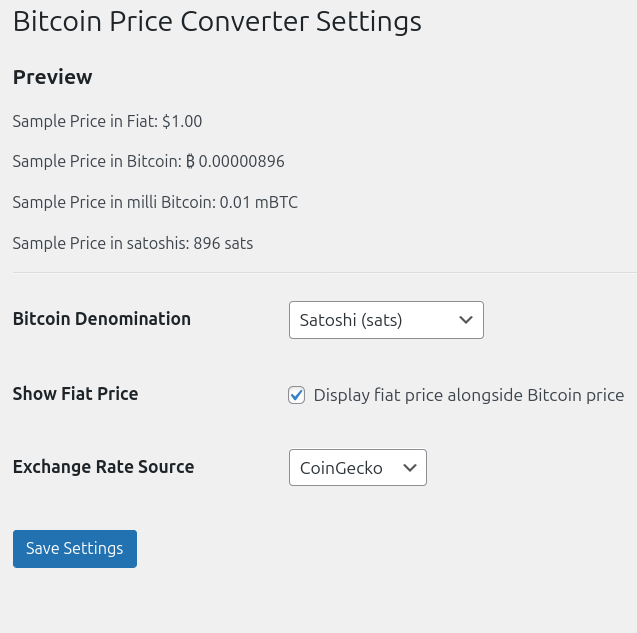The image size is (637, 633).
Task: Toggle the Show Fiat Price checkbox
Action: [297, 395]
